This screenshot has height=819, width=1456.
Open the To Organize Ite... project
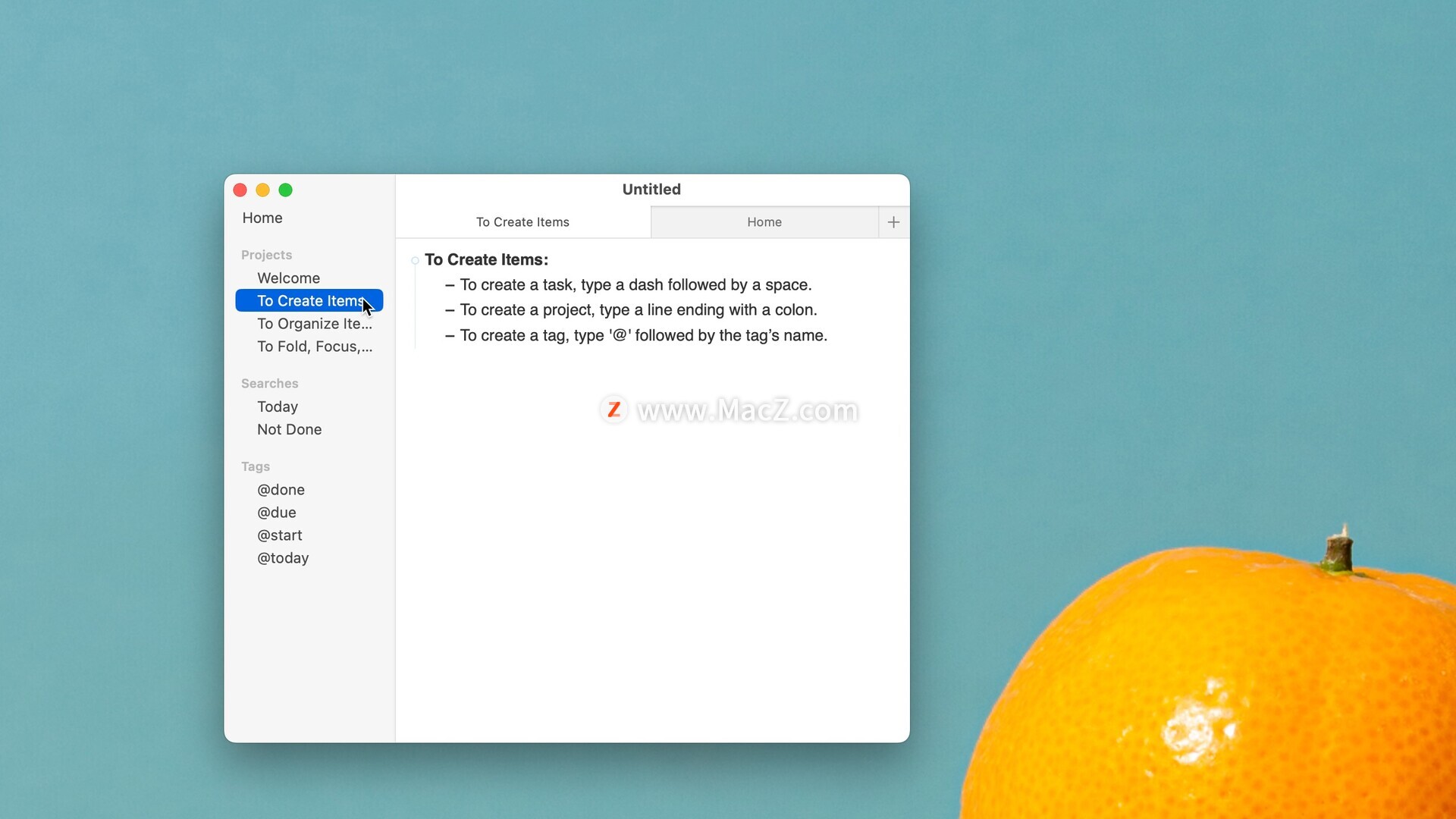click(315, 324)
